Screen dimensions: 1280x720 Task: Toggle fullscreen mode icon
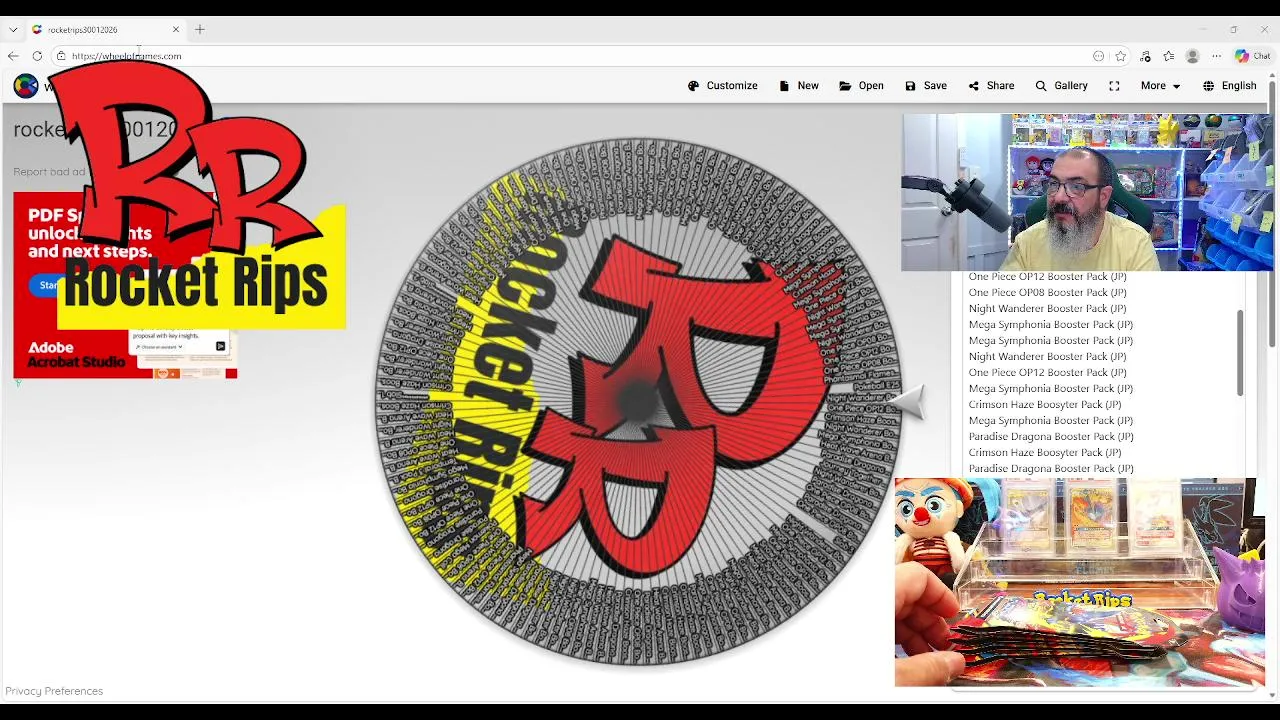click(1114, 86)
